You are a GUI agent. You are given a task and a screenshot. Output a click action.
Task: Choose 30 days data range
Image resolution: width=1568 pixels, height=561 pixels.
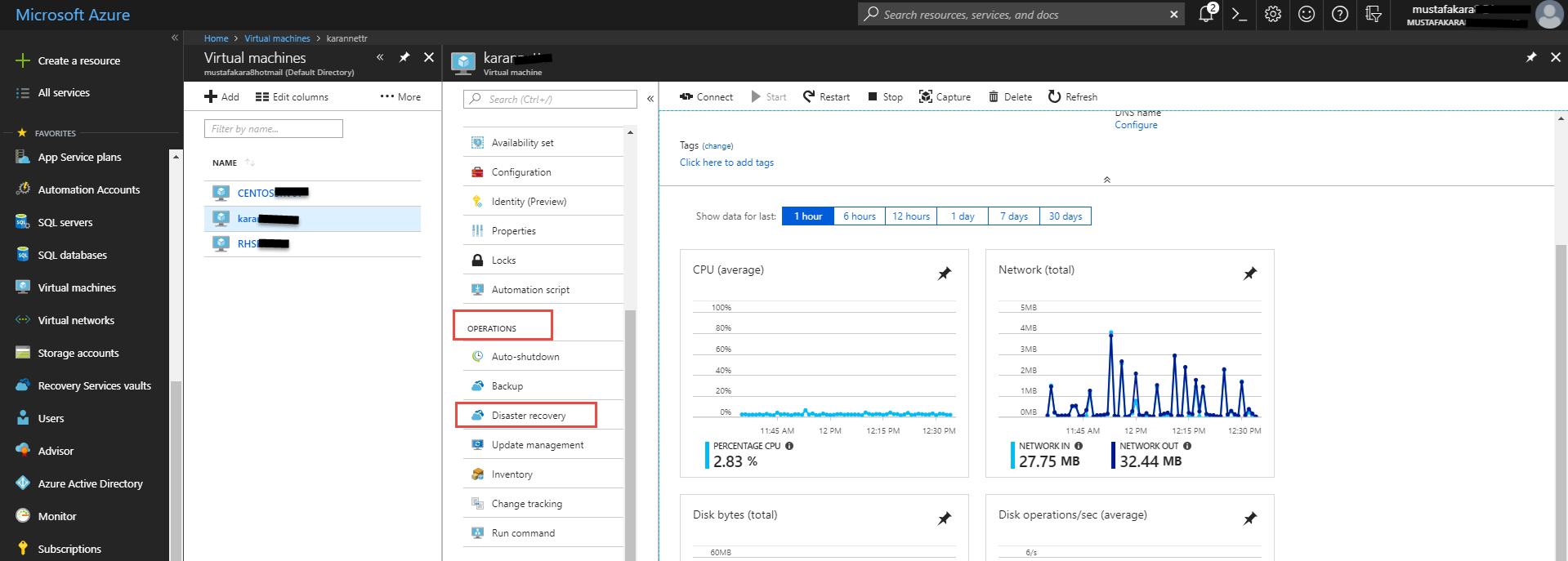tap(1065, 216)
